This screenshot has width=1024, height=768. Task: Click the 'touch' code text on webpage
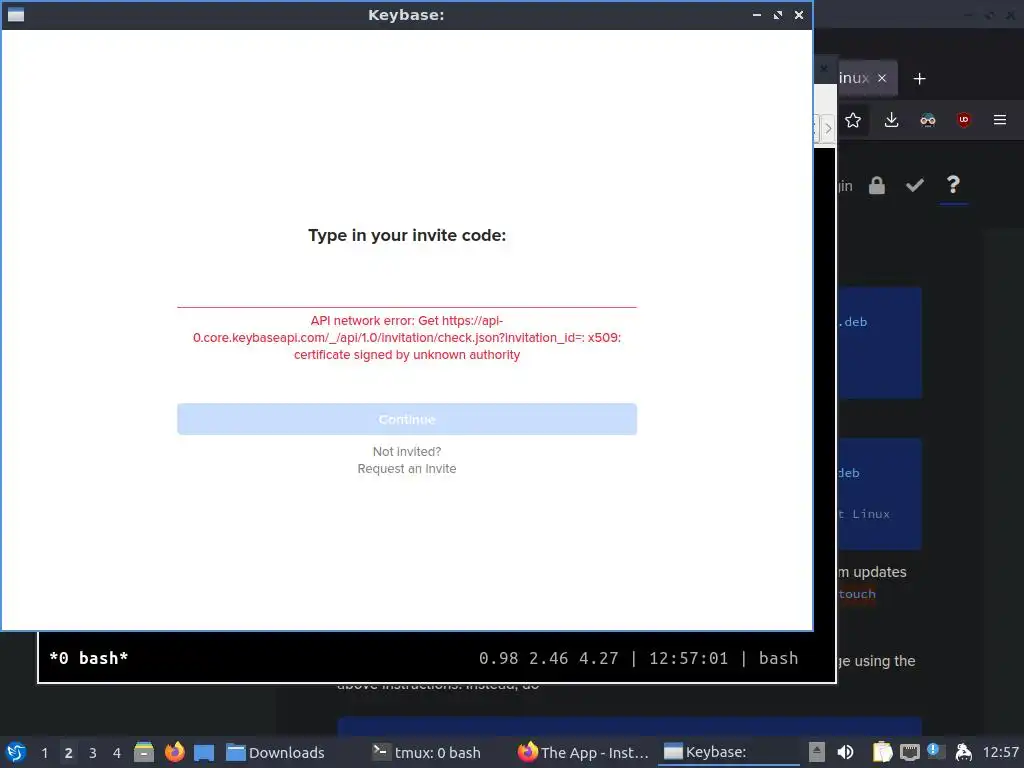click(857, 594)
